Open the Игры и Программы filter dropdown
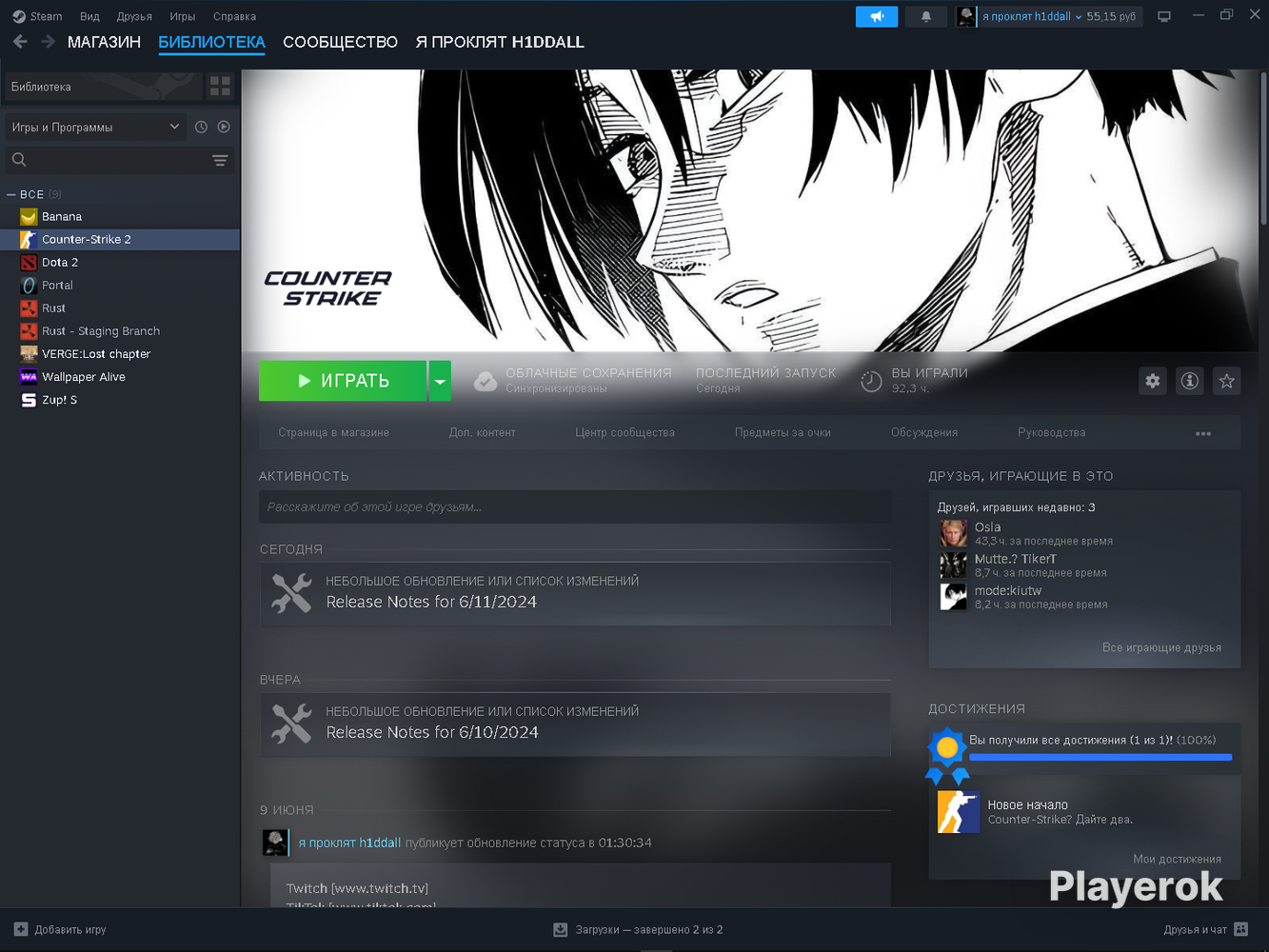 click(95, 127)
